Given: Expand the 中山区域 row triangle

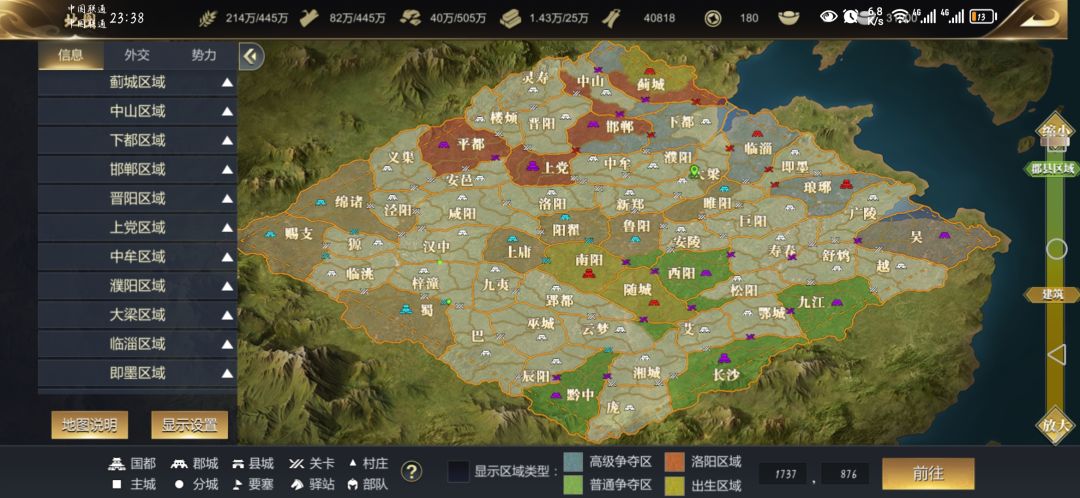Looking at the screenshot, I should point(227,112).
